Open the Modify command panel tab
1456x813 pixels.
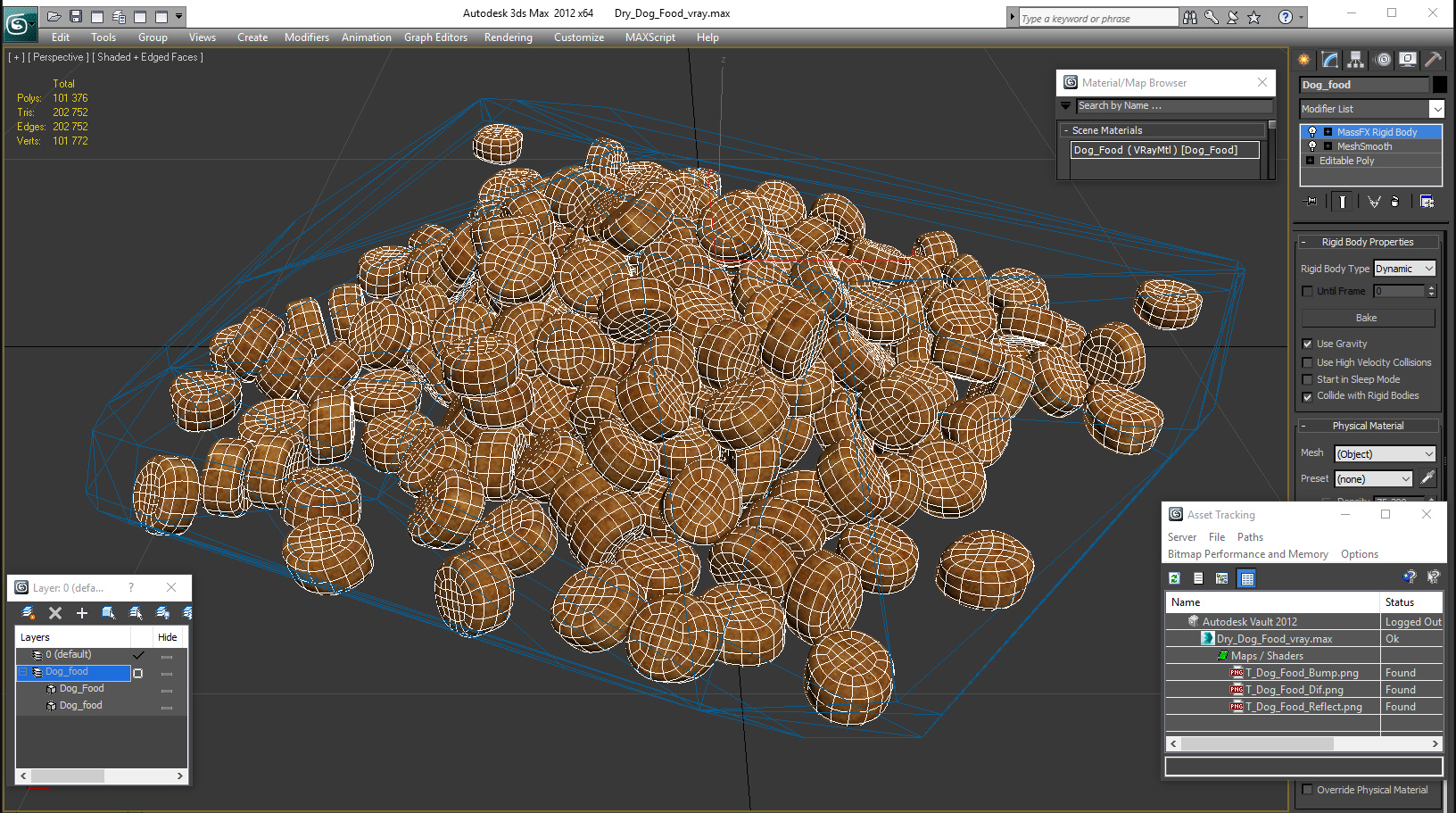tap(1330, 60)
